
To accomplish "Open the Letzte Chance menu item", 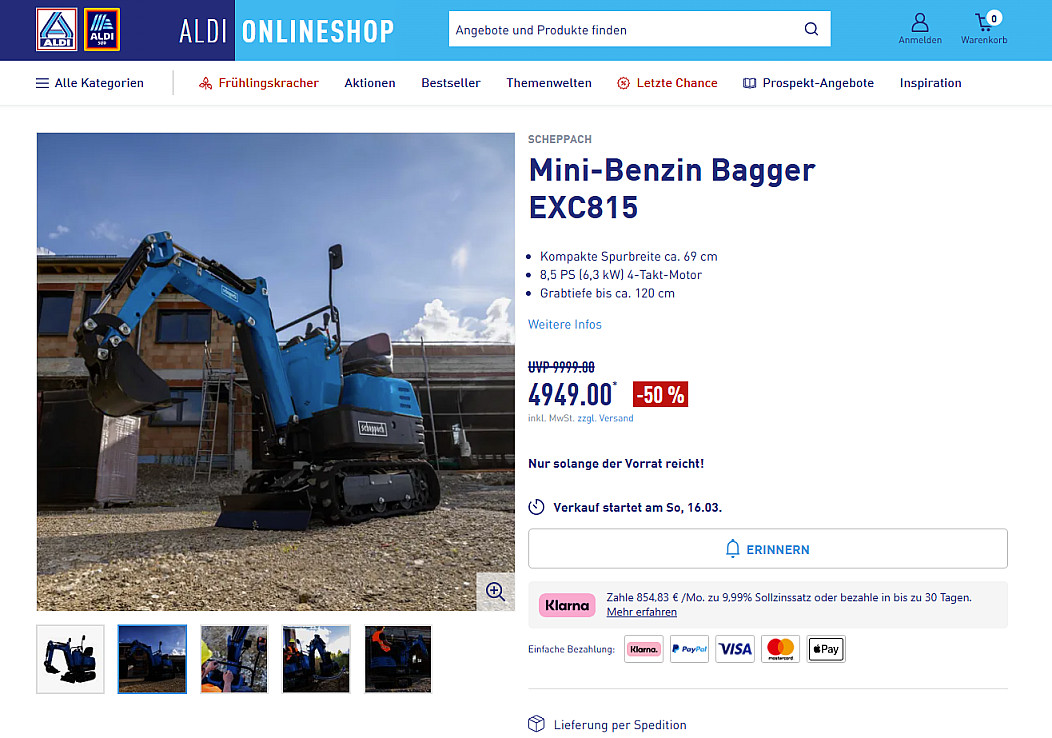I will [x=667, y=83].
